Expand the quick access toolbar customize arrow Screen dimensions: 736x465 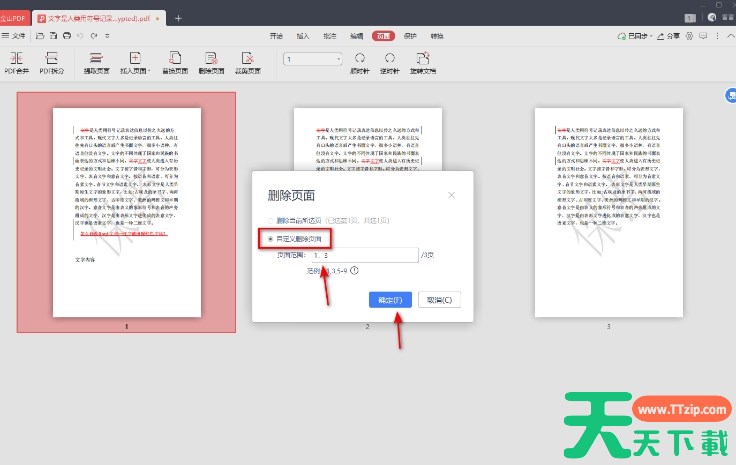click(x=107, y=36)
